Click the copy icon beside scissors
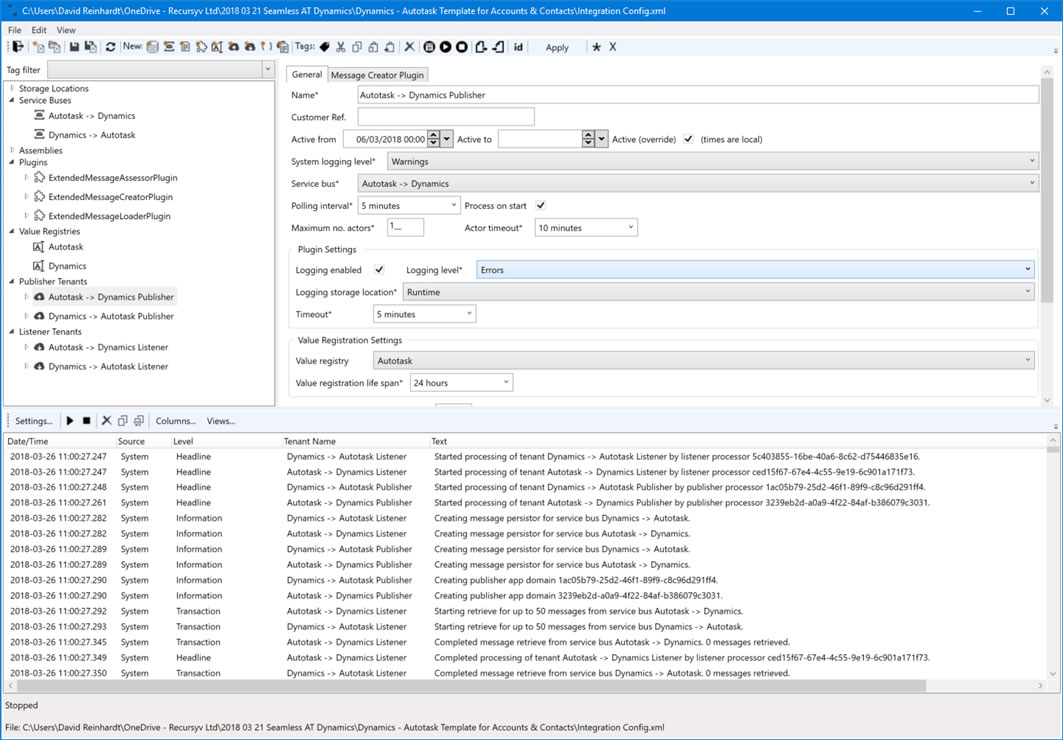Image resolution: width=1063 pixels, height=740 pixels. (357, 47)
